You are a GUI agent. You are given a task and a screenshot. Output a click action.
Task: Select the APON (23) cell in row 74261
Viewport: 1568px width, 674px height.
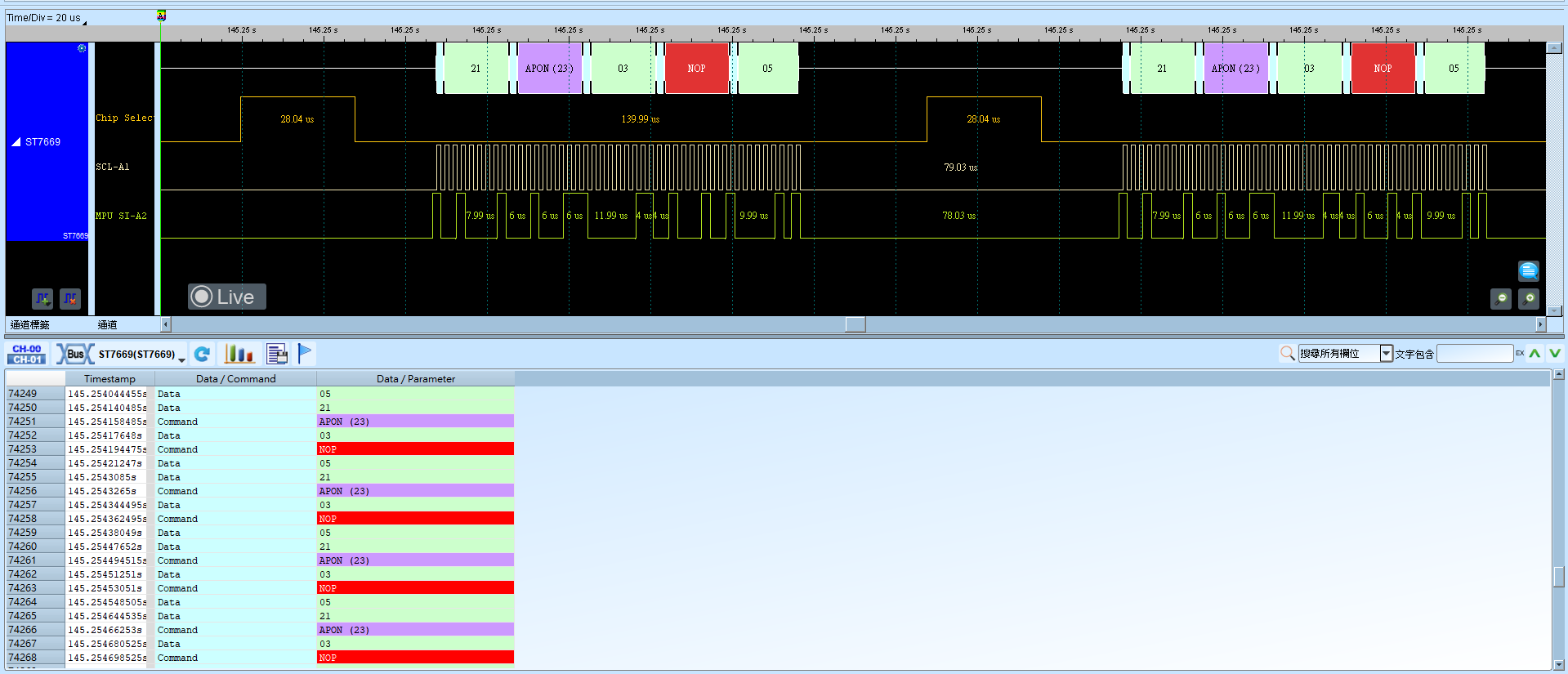point(416,560)
